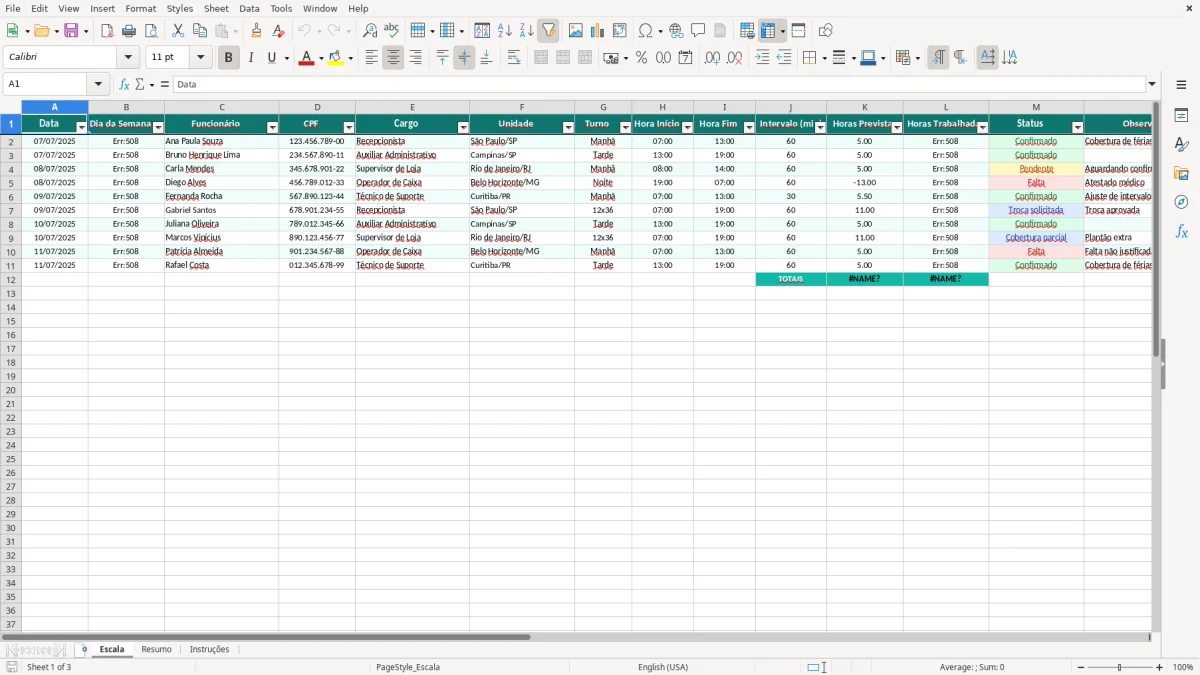Screen dimensions: 1200x675
Task: Open the Data menu
Action: pyautogui.click(x=249, y=8)
